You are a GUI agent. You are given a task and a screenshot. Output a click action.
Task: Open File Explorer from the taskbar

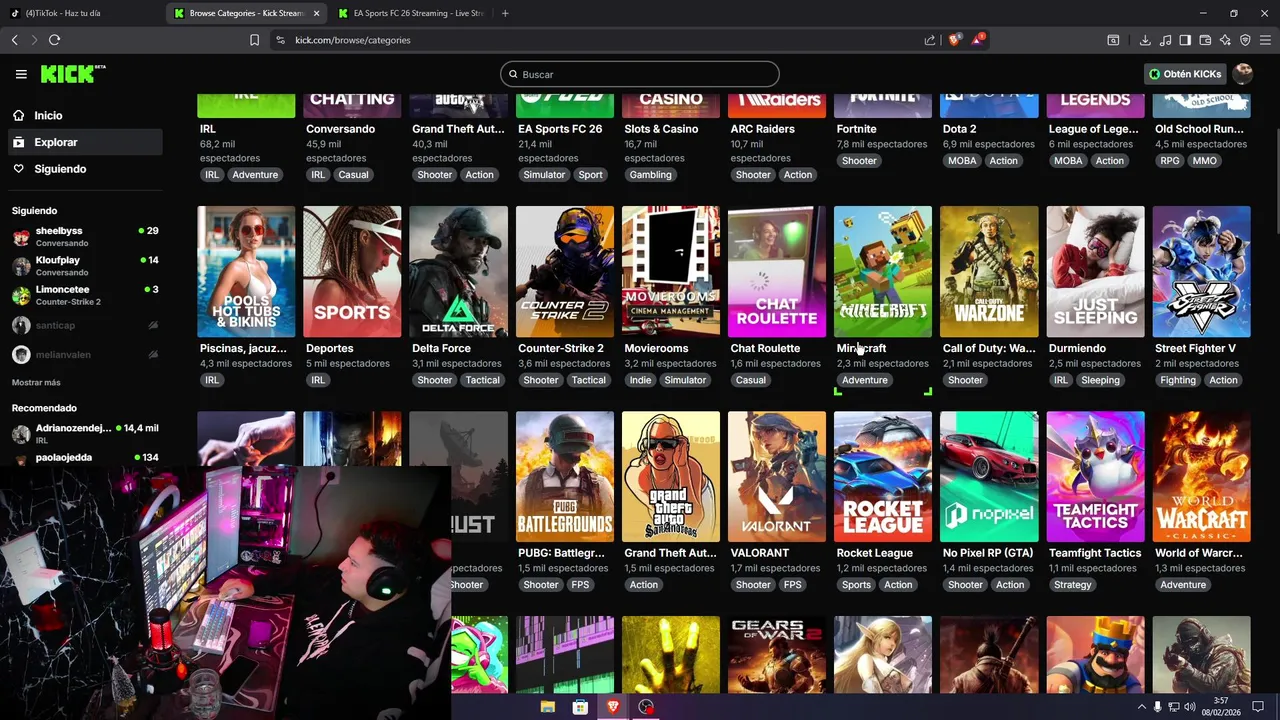pyautogui.click(x=548, y=707)
